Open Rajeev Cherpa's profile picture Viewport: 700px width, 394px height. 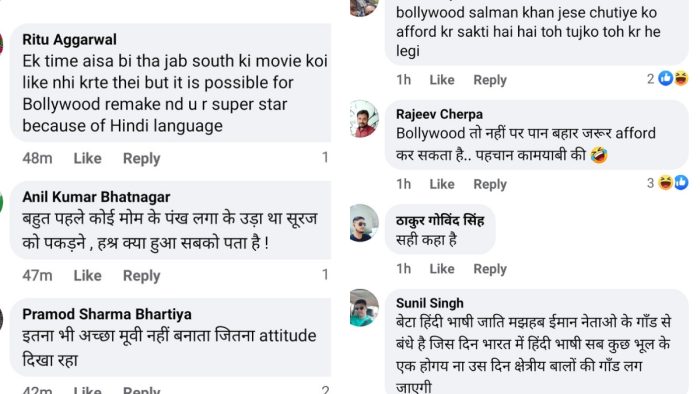(364, 119)
